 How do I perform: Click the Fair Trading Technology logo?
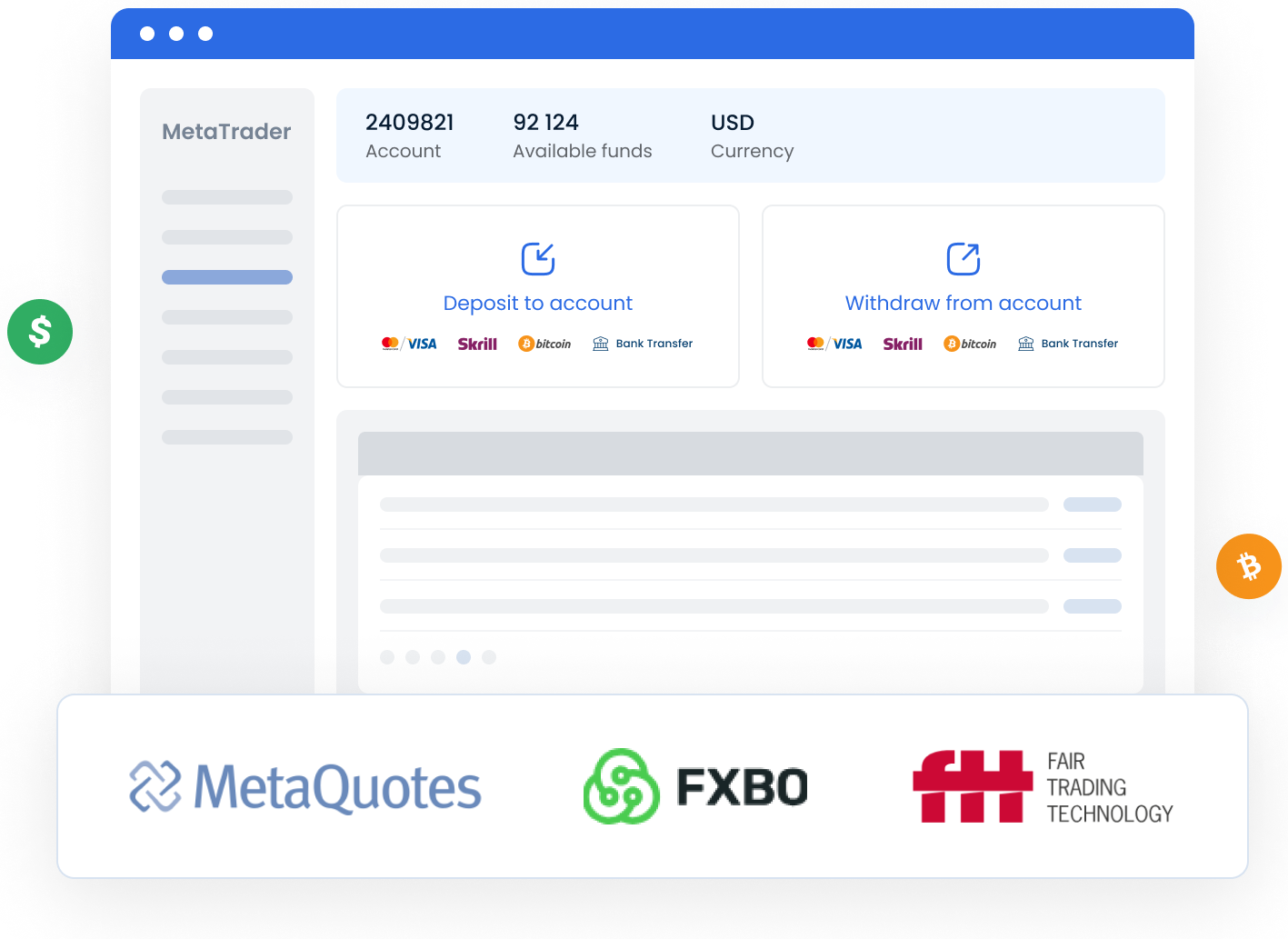[x=1043, y=786]
